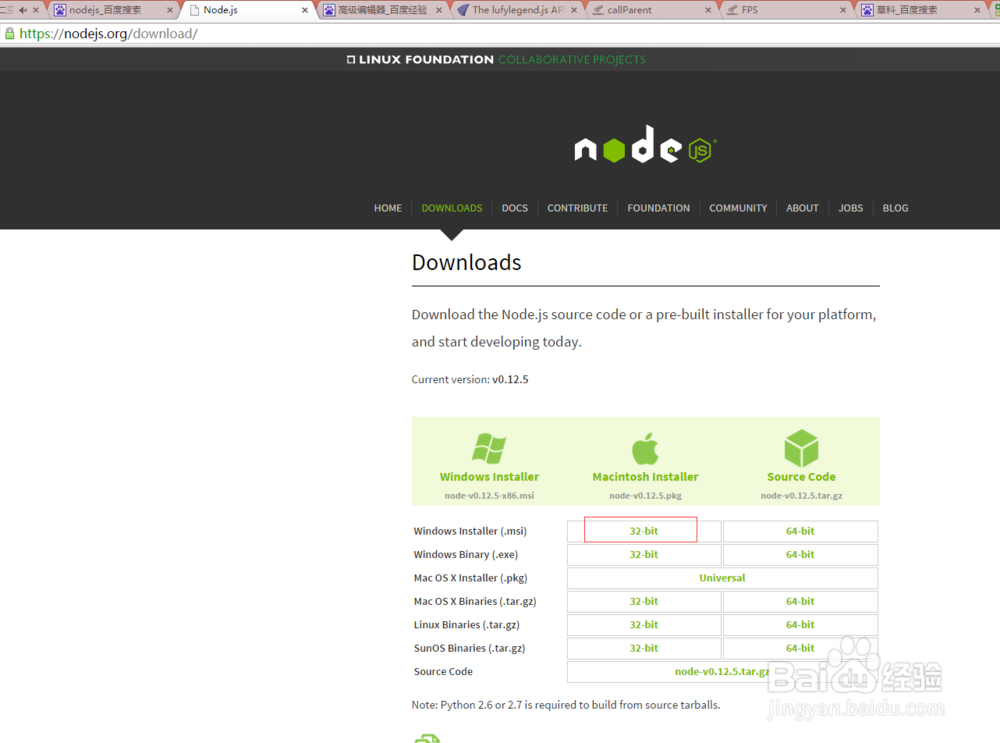
Task: Click the lufylegend.js tab favicon
Action: pos(463,10)
